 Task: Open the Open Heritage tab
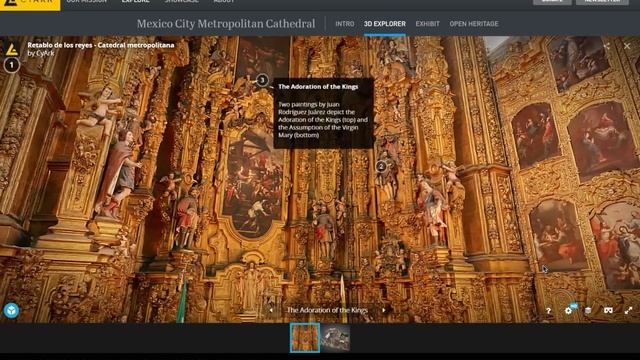(x=474, y=24)
